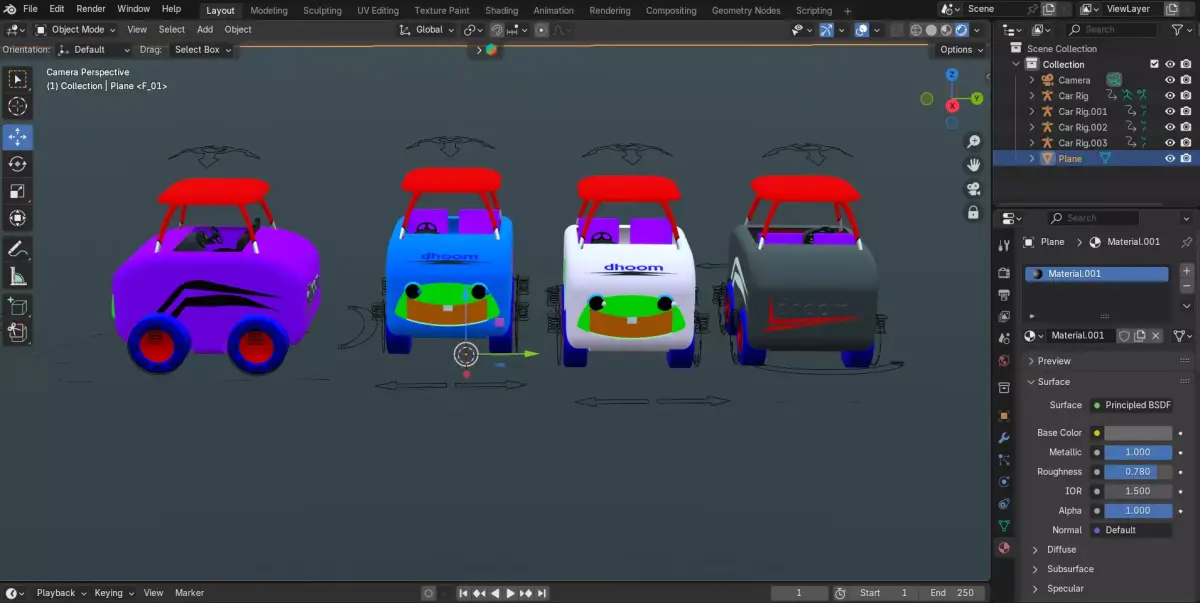Image resolution: width=1200 pixels, height=603 pixels.
Task: Open the Object properties tab
Action: pos(1004,415)
